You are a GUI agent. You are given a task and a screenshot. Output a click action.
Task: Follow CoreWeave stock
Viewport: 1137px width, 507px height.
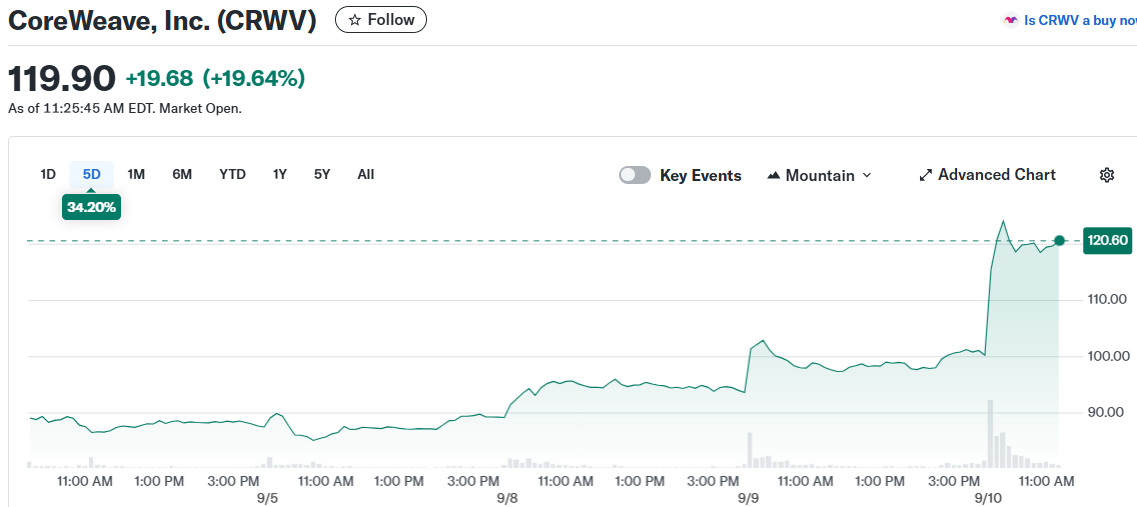(381, 20)
